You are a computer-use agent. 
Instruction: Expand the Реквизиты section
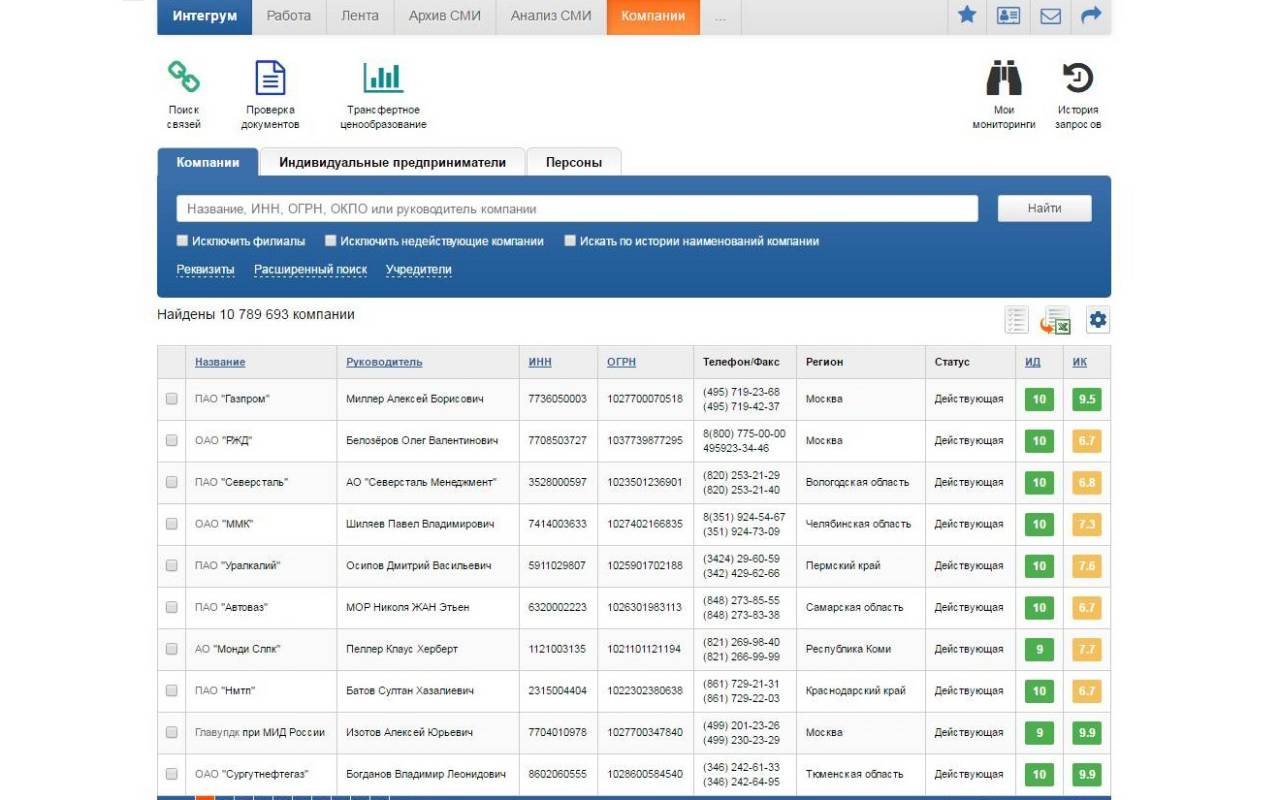(207, 269)
